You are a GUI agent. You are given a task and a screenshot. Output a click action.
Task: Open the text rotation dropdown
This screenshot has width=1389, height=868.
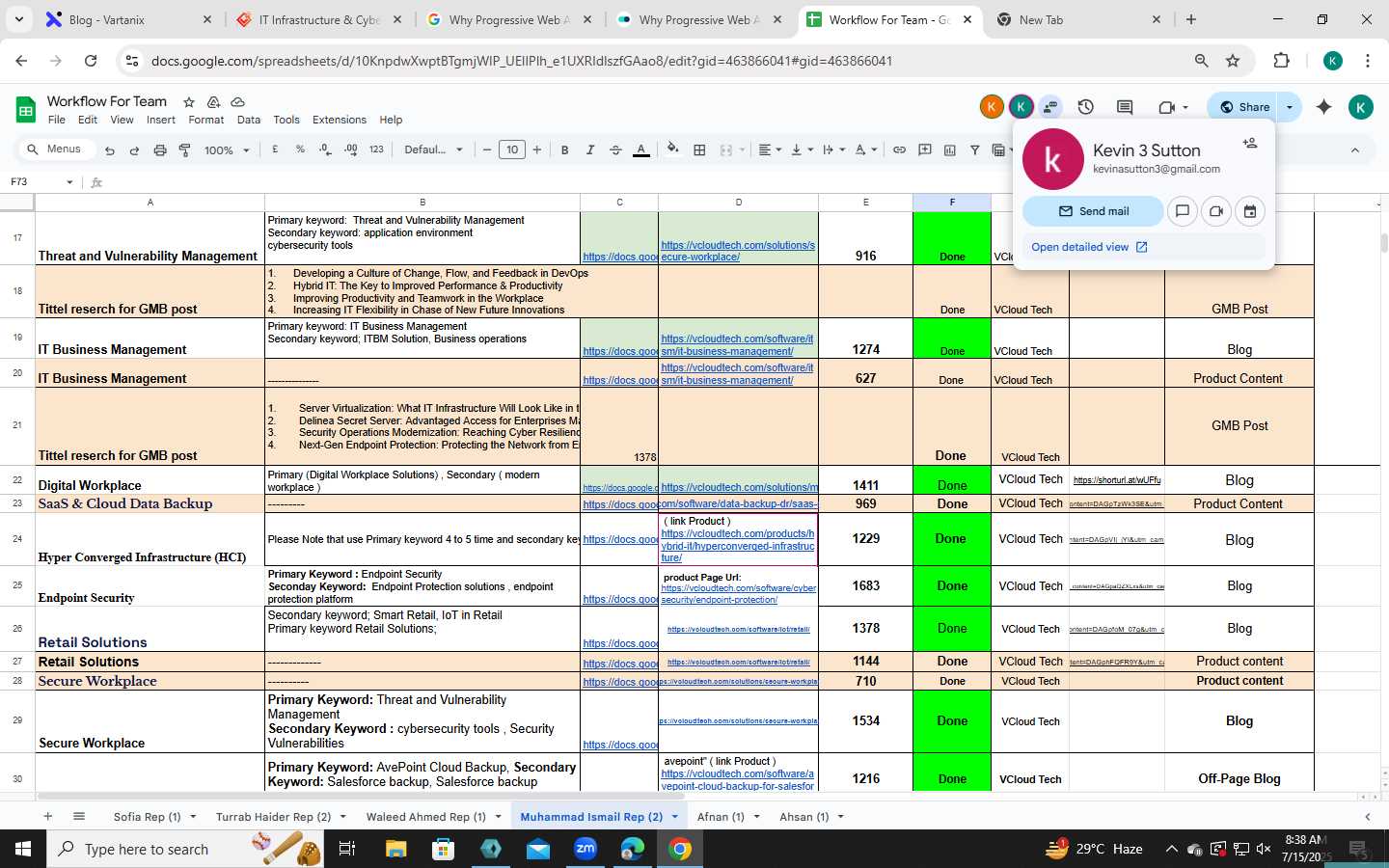pos(865,149)
